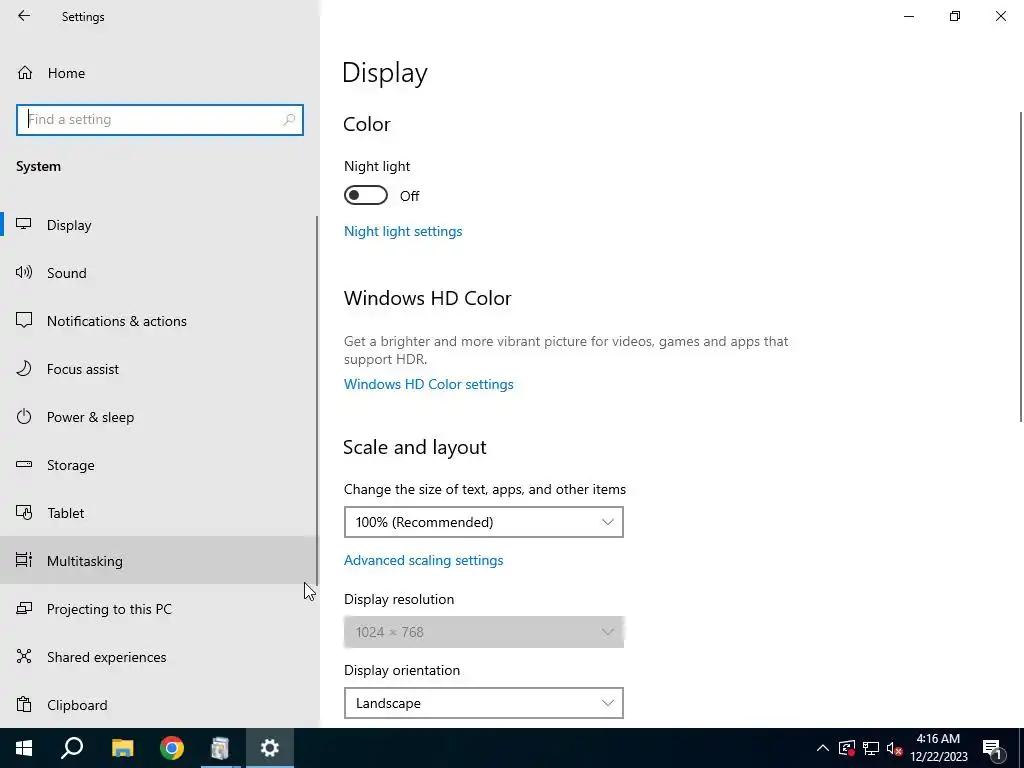Open the Display resolution 1024 × 768 dropdown

pyautogui.click(x=483, y=632)
